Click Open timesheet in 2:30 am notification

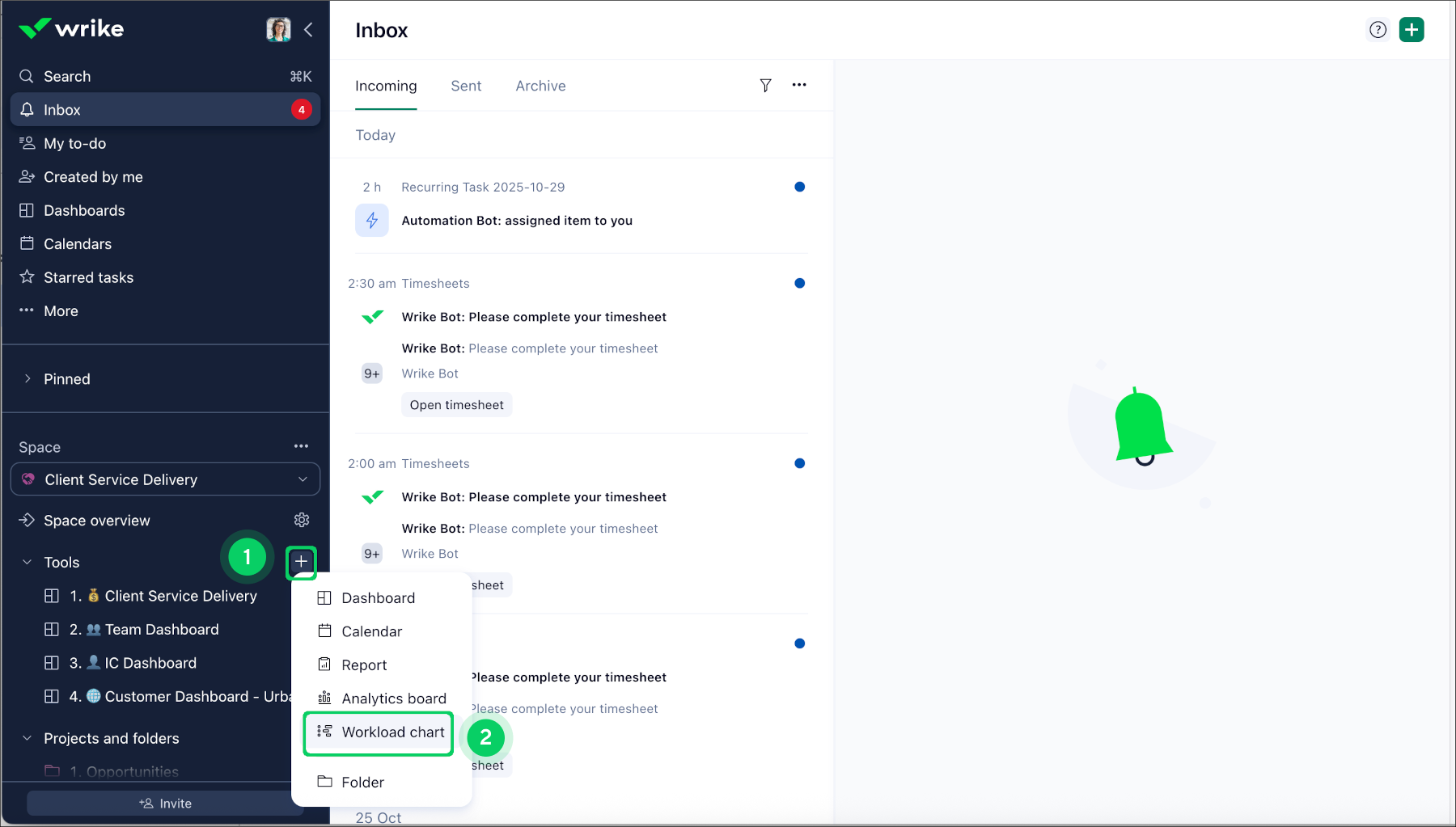[x=457, y=405]
